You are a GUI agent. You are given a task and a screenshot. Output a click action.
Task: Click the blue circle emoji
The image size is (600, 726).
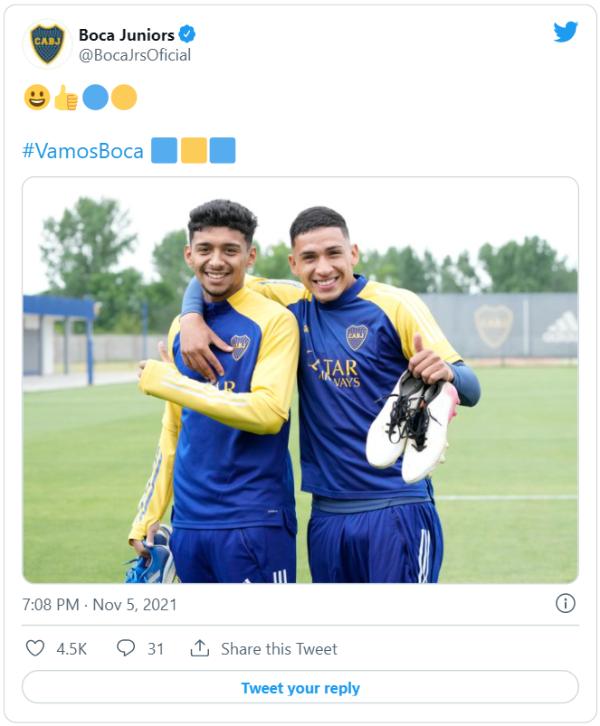click(x=95, y=97)
